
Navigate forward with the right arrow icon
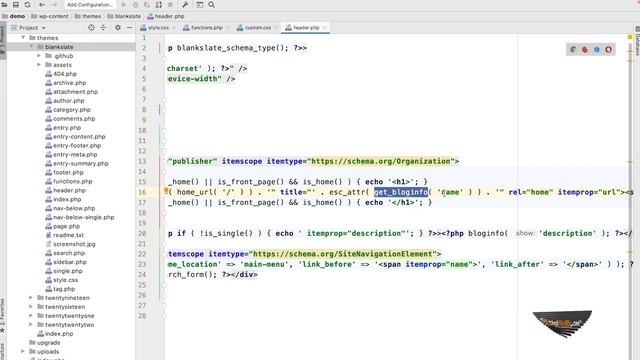[54, 5]
